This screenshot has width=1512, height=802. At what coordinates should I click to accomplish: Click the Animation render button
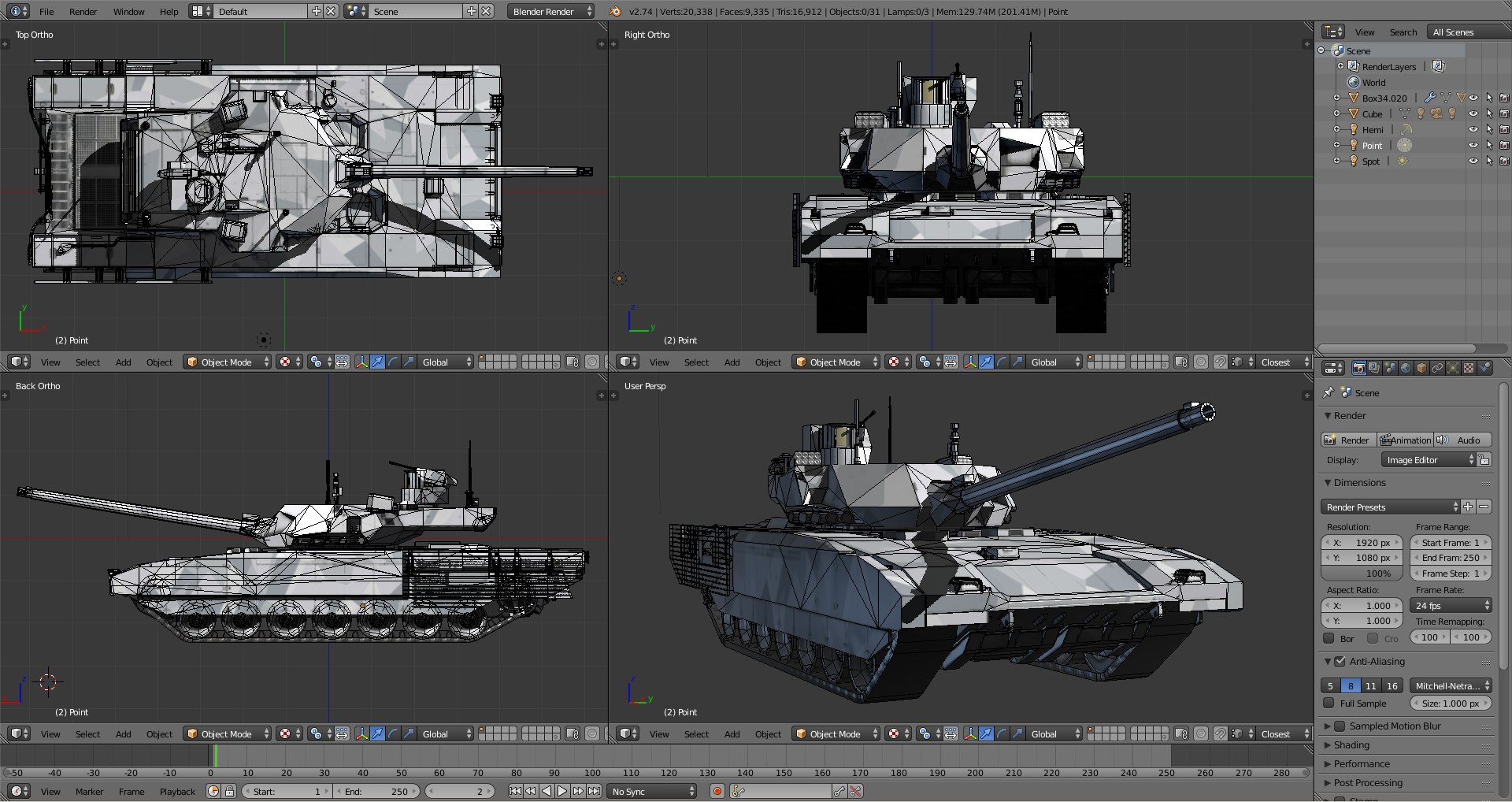coord(1404,440)
